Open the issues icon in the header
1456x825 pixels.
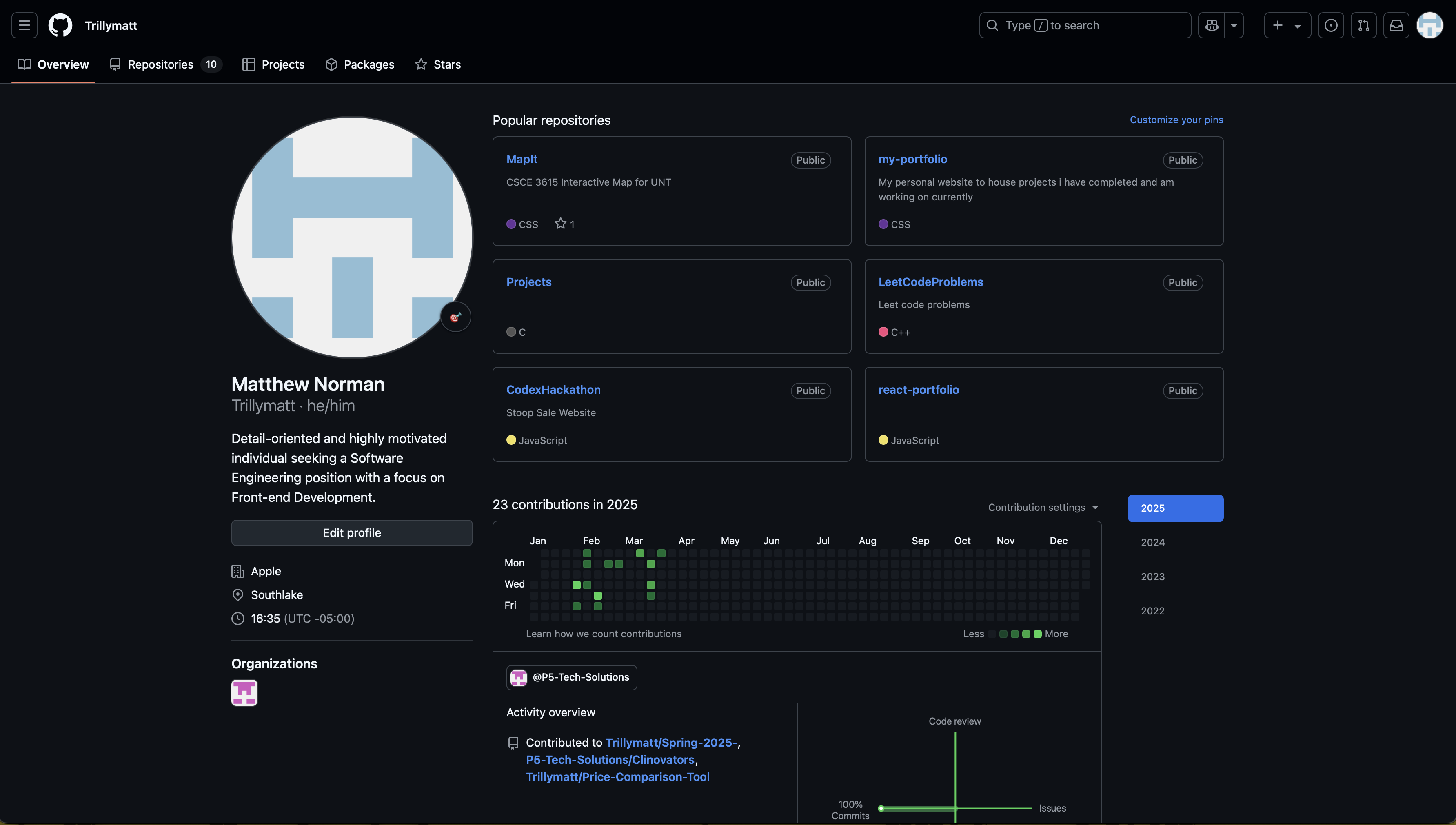point(1332,25)
